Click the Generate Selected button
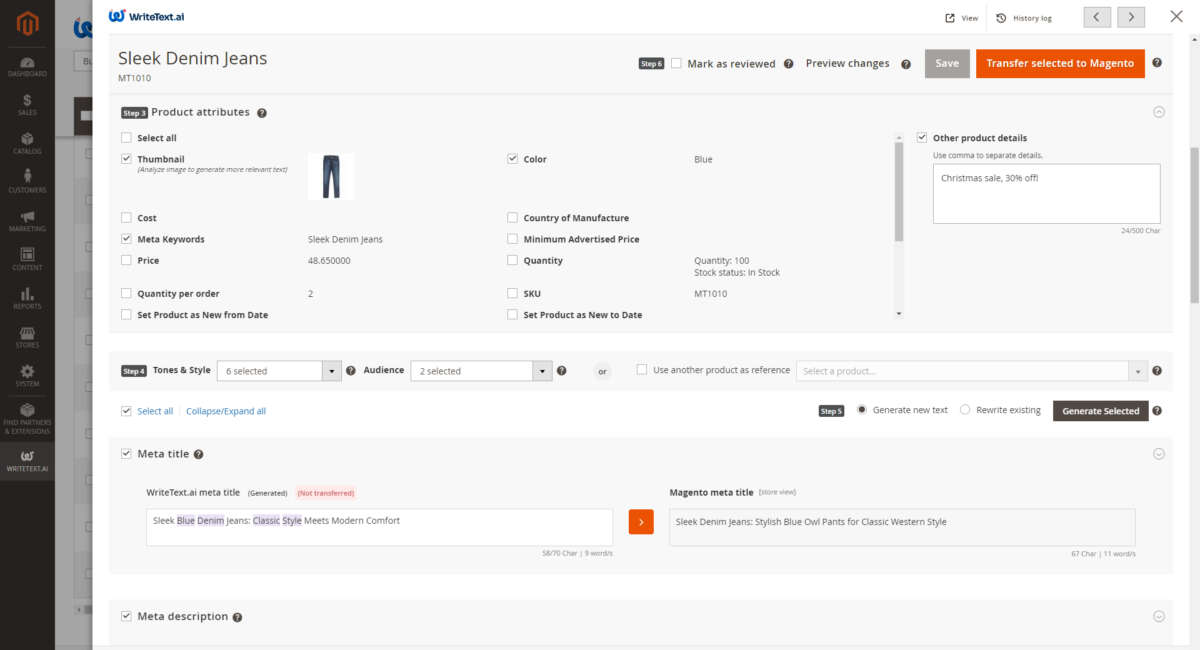 click(1100, 411)
